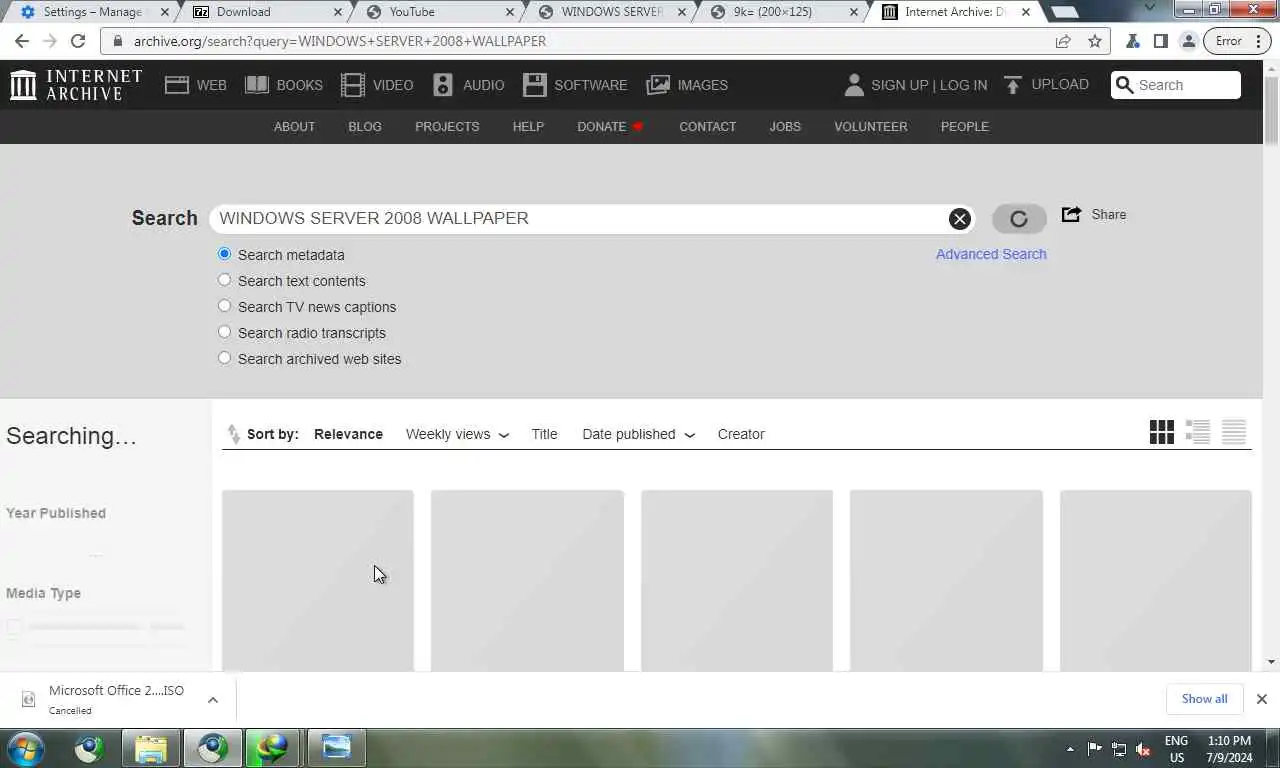
Task: Toggle sort direction arrows
Action: coord(233,434)
